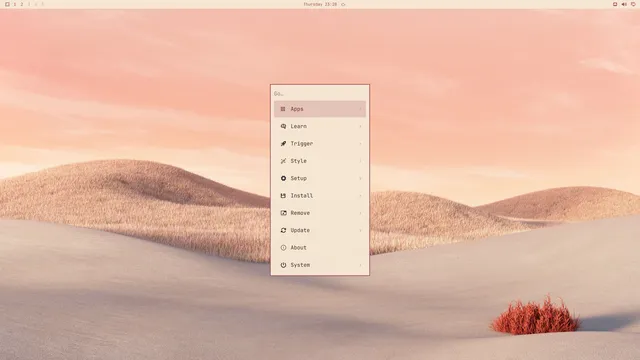Switch to workspace 1 in top bar
The width and height of the screenshot is (640, 360).
(15, 4)
